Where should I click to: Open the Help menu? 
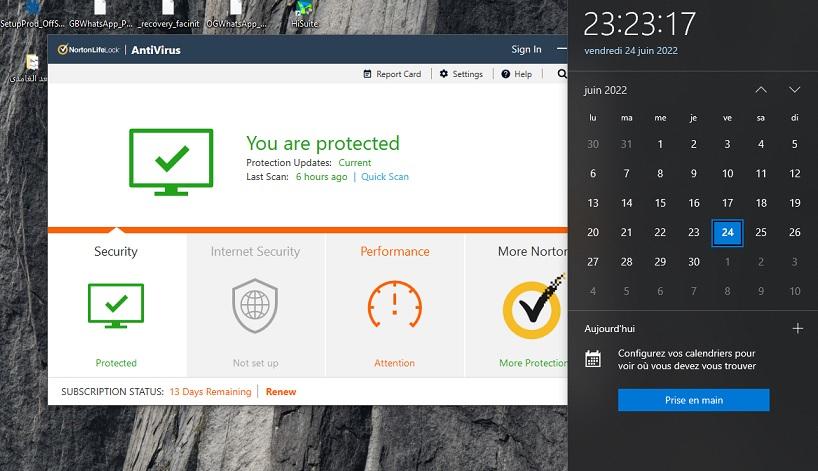point(516,74)
